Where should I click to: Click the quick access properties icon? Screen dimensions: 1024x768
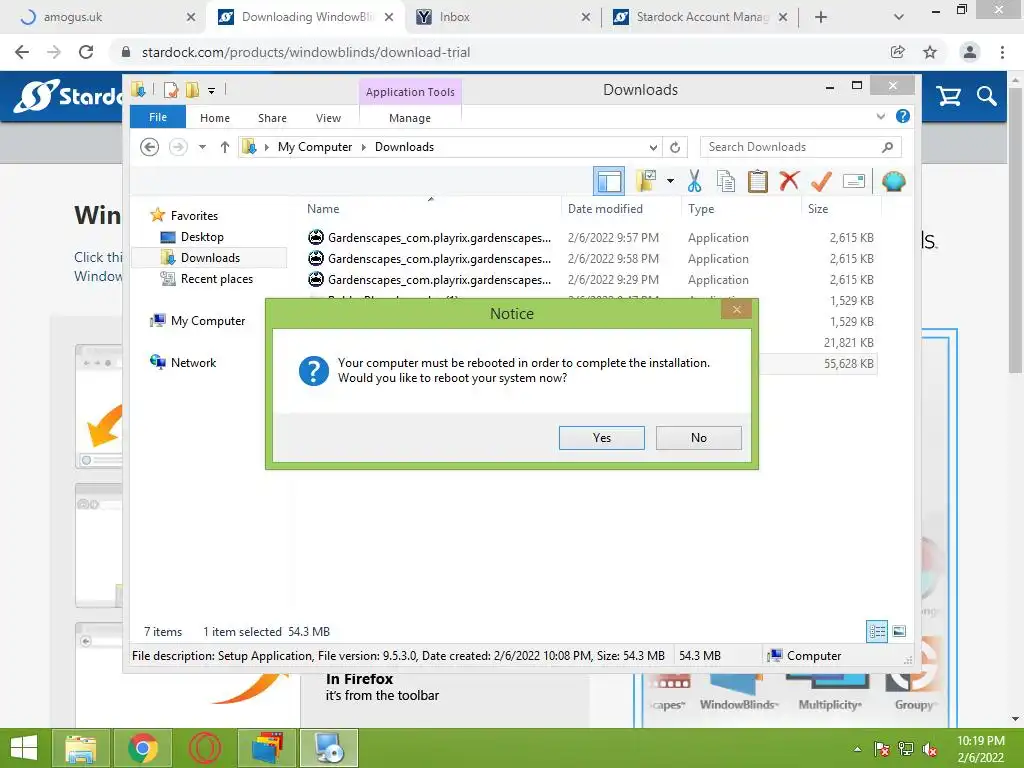pyautogui.click(x=171, y=90)
